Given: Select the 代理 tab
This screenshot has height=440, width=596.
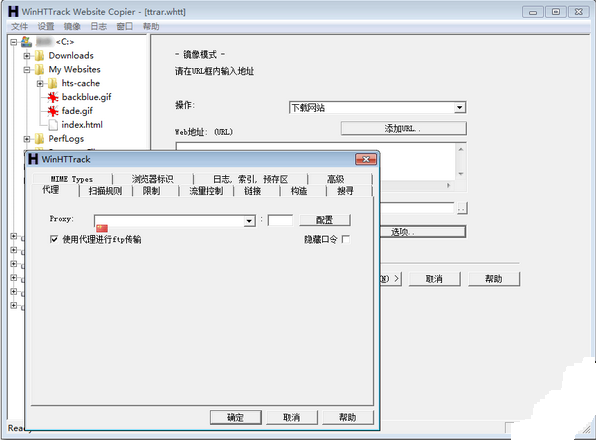Looking at the screenshot, I should pos(51,190).
